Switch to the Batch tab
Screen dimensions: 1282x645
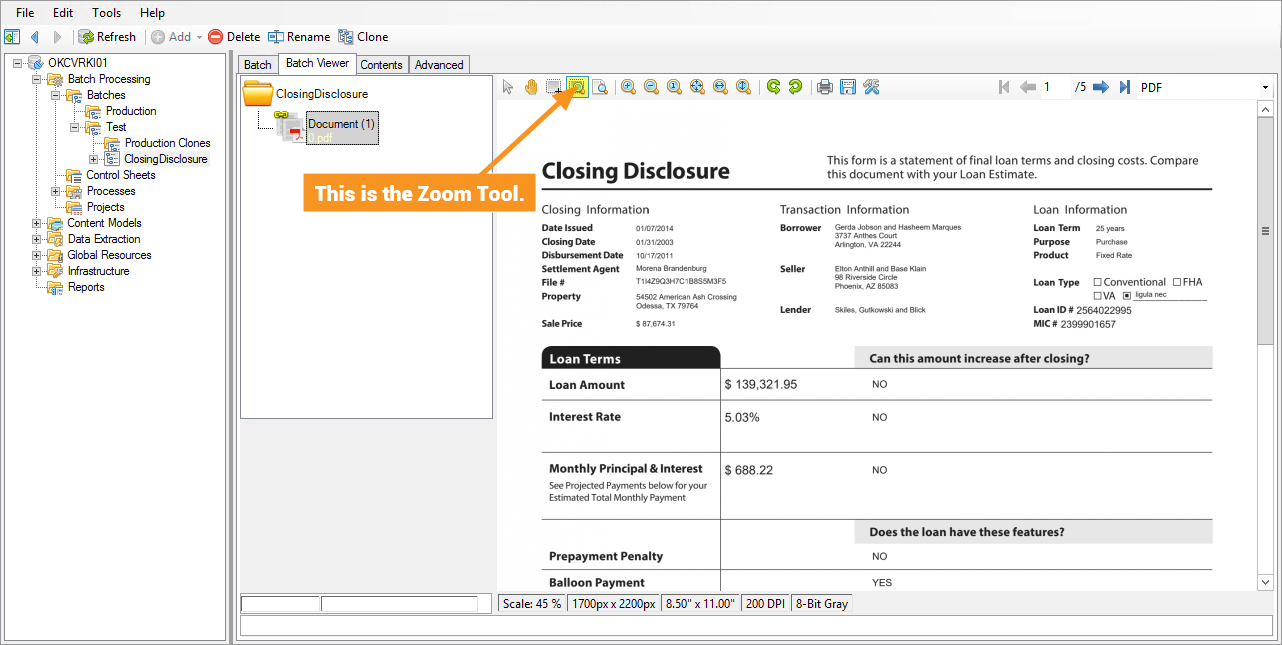258,65
